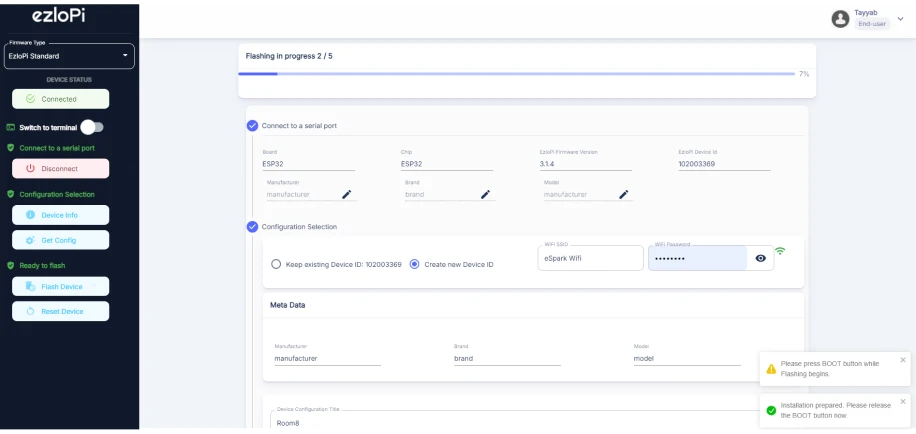Toggle the Switch to terminal switch

click(92, 127)
